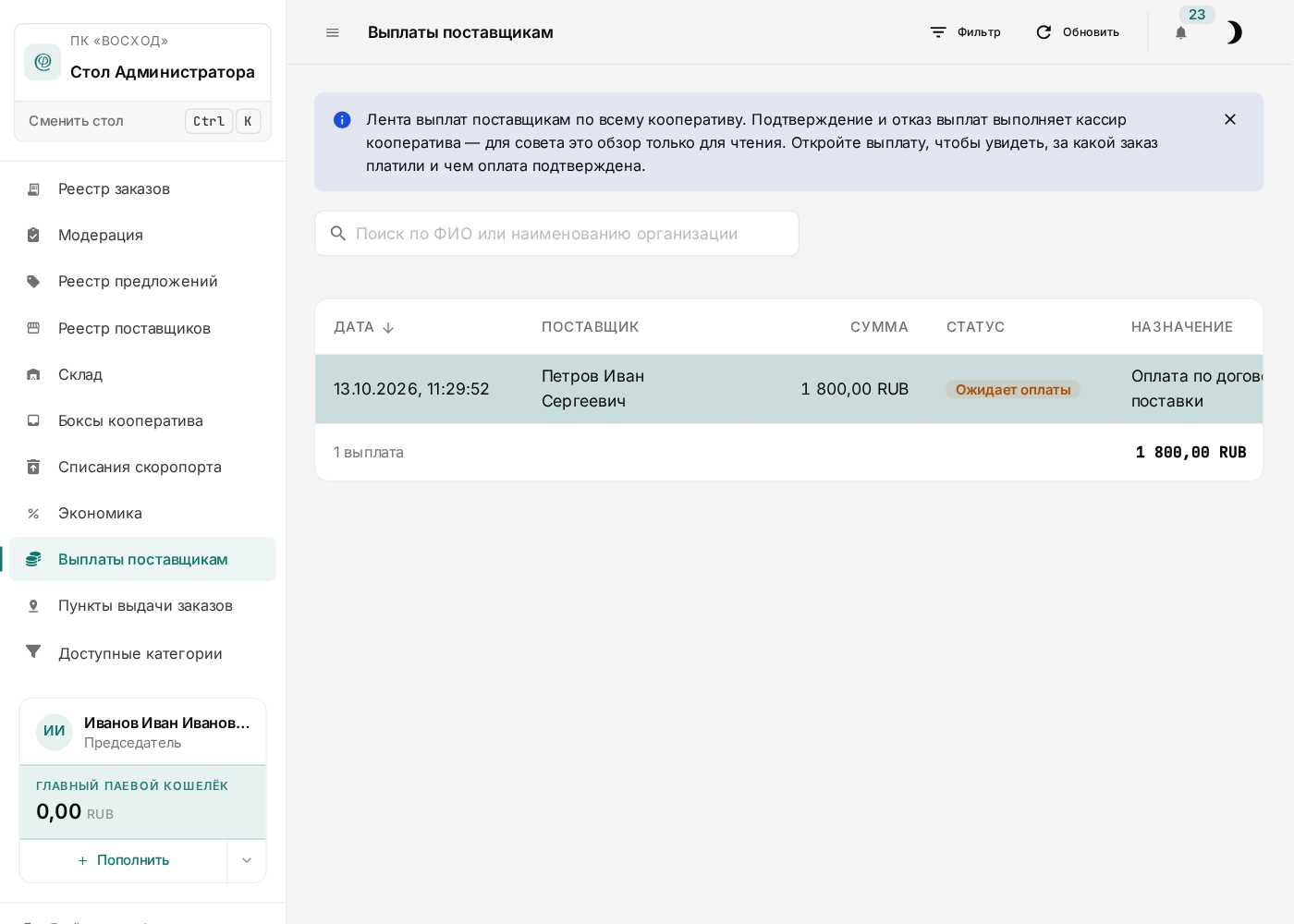Open Сменить стол workspace switcher
The width and height of the screenshot is (1294, 924).
[x=143, y=121]
